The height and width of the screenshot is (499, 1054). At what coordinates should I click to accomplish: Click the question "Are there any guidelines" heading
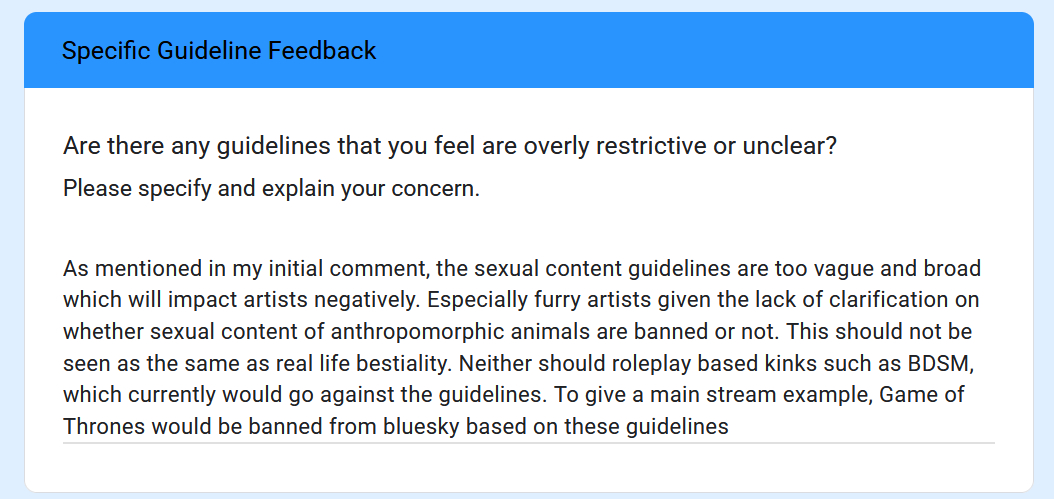449,146
